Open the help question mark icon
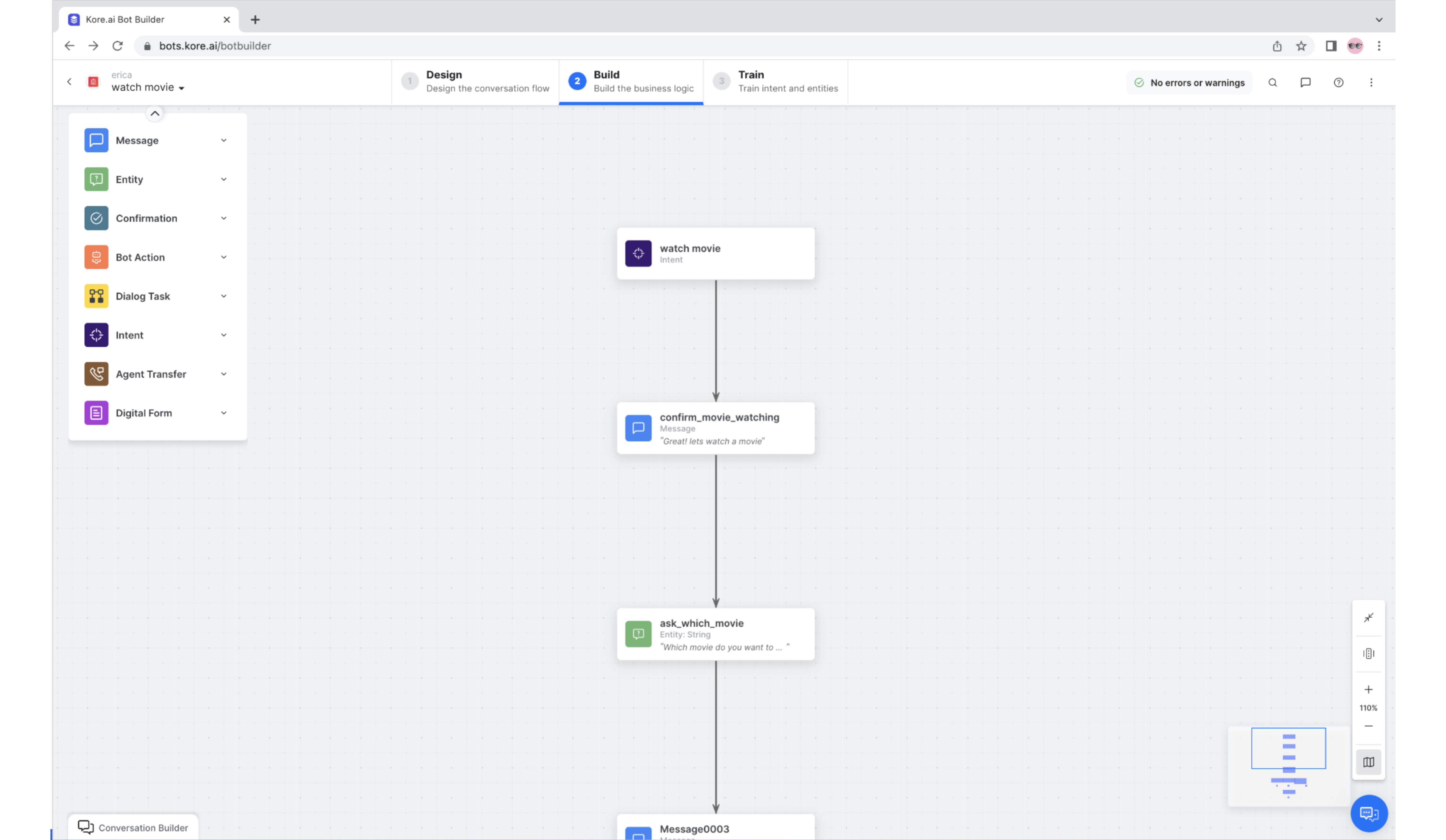The width and height of the screenshot is (1446, 840). 1339,83
